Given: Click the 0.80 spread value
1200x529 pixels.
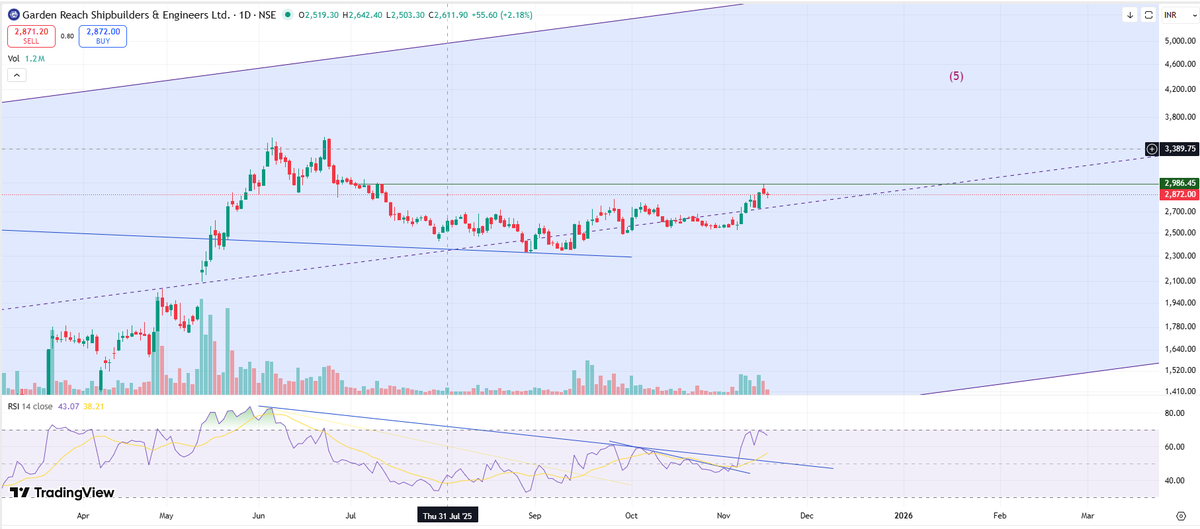Looking at the screenshot, I should [67, 37].
